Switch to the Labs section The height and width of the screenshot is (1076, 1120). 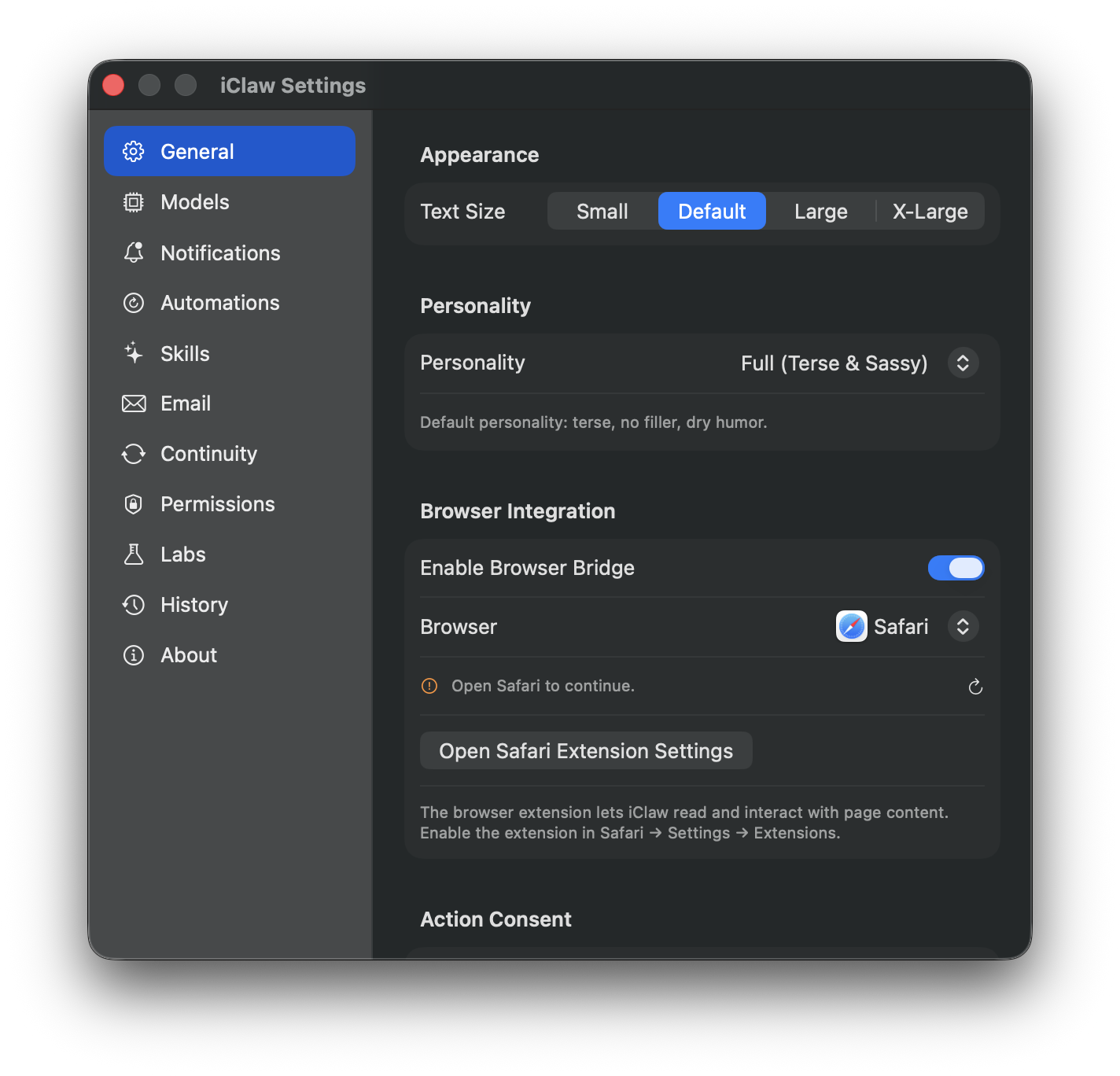click(230, 555)
